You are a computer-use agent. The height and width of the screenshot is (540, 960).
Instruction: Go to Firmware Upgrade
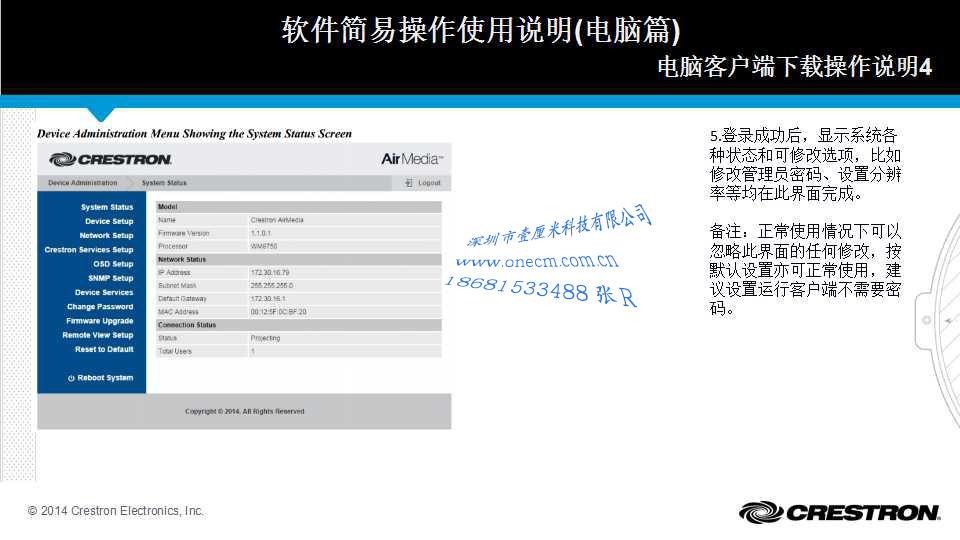pyautogui.click(x=100, y=321)
